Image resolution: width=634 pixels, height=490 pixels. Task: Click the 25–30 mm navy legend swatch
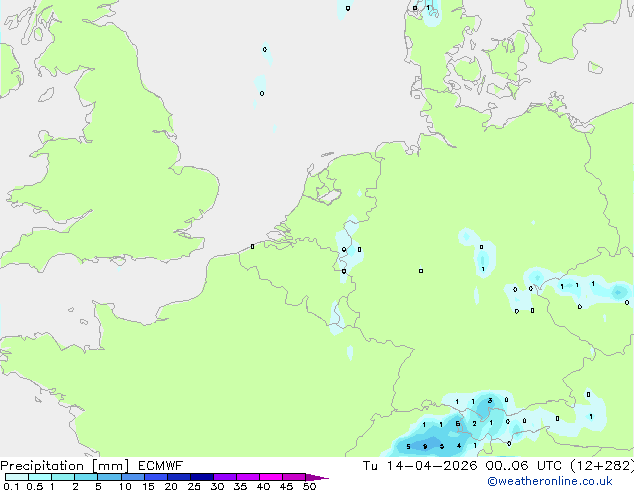[201, 477]
